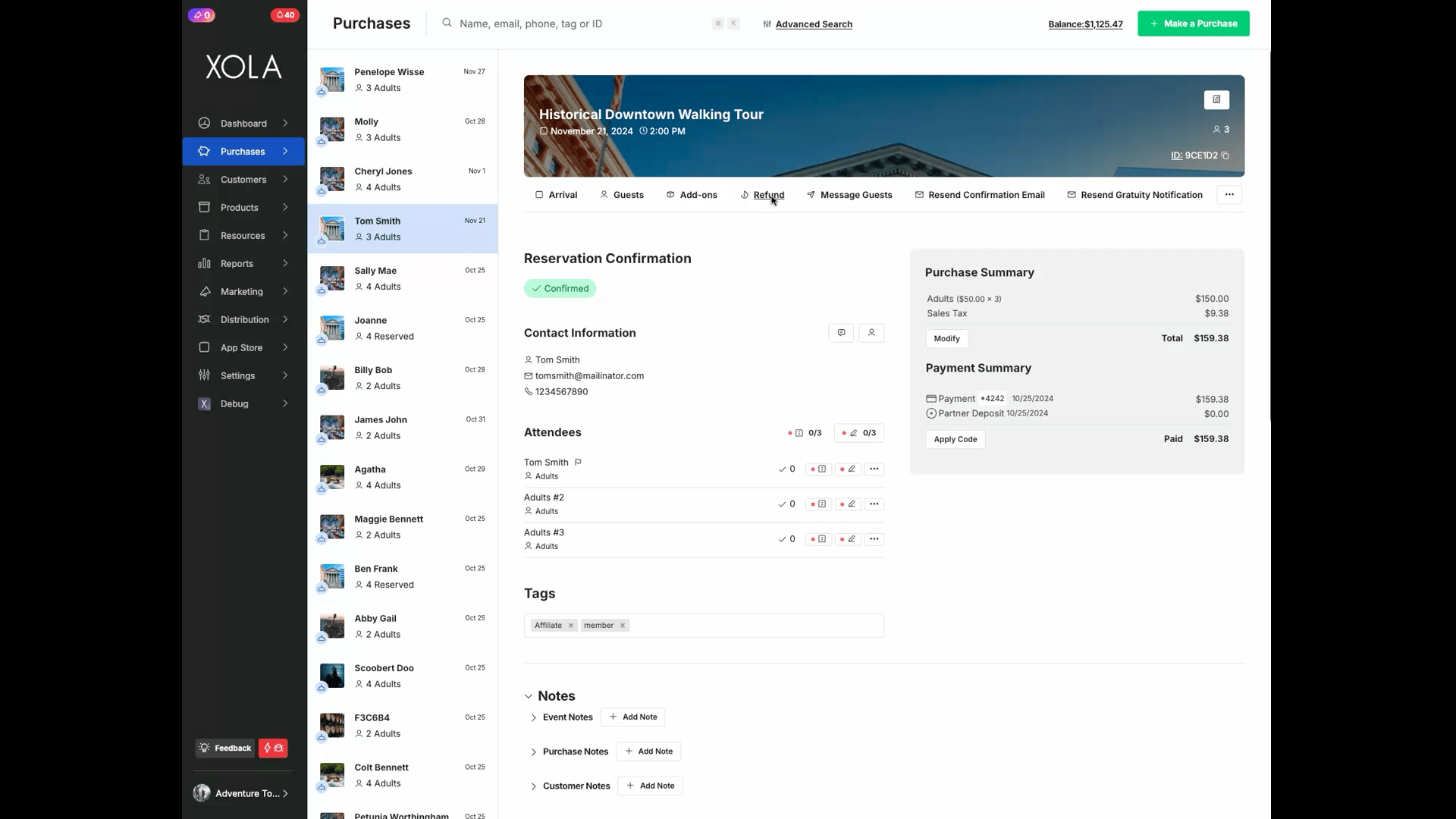Viewport: 1456px width, 819px height.
Task: Click the Customers sidebar icon
Action: tap(204, 179)
